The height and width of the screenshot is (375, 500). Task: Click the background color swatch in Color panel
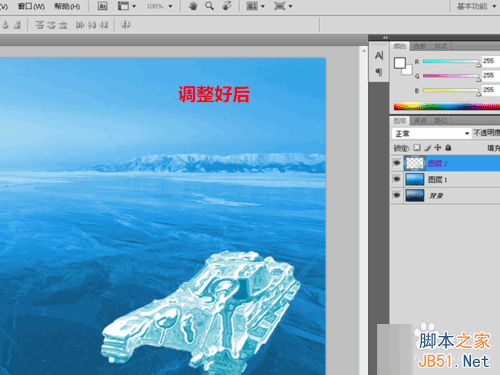coord(408,71)
